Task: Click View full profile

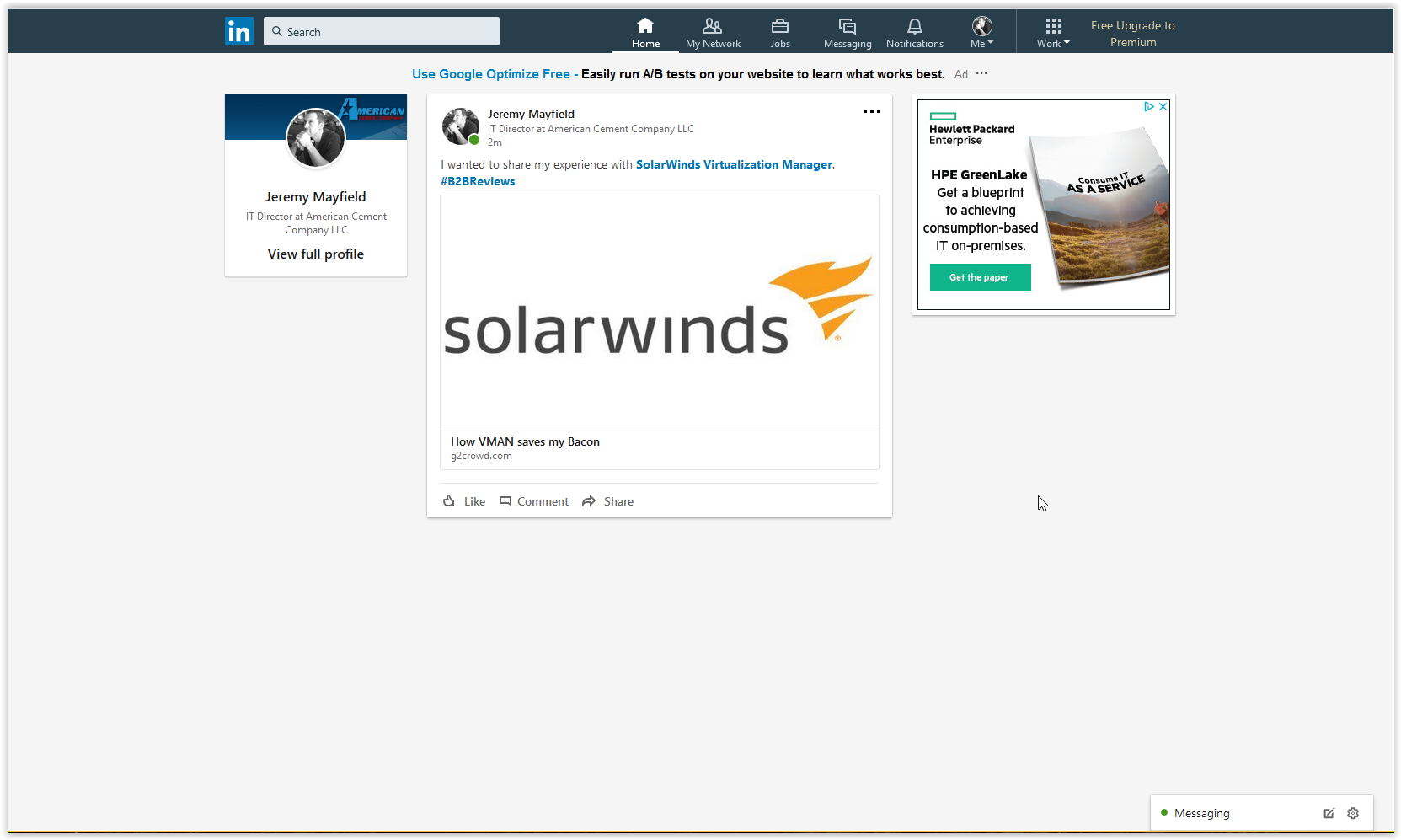Action: tap(316, 254)
